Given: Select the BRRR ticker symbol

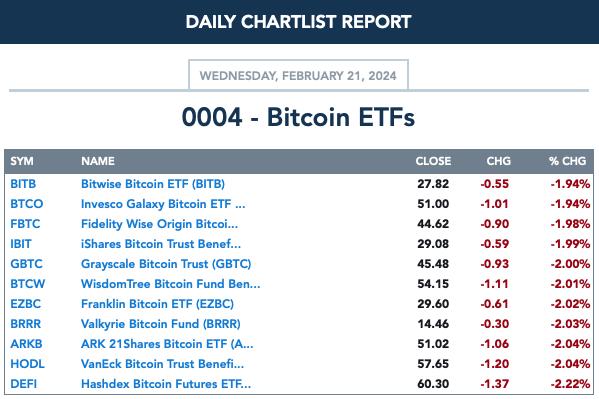Looking at the screenshot, I should point(25,324).
